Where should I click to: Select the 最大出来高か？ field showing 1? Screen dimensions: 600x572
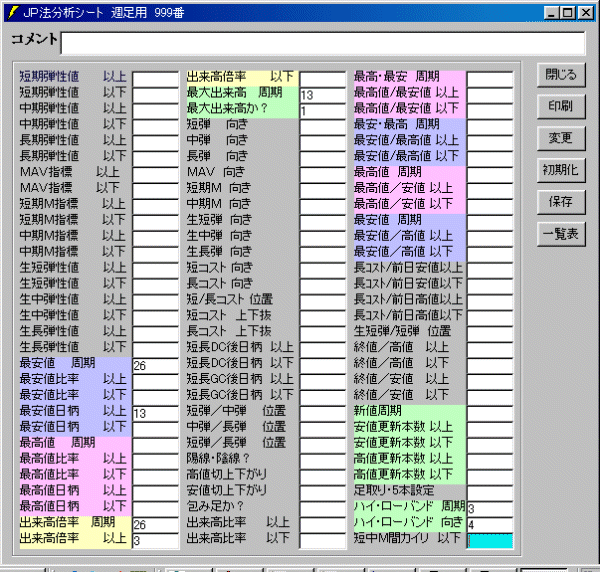coord(323,111)
